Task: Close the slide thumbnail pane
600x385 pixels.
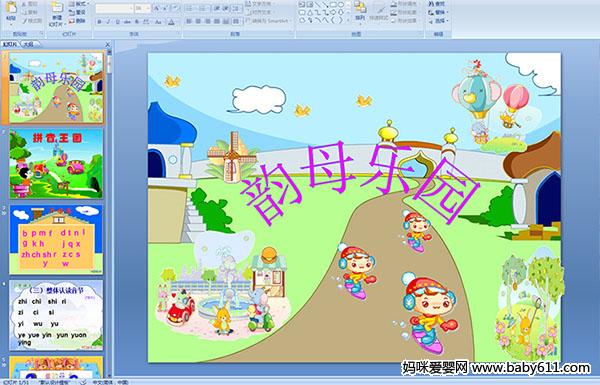Action: (x=108, y=44)
